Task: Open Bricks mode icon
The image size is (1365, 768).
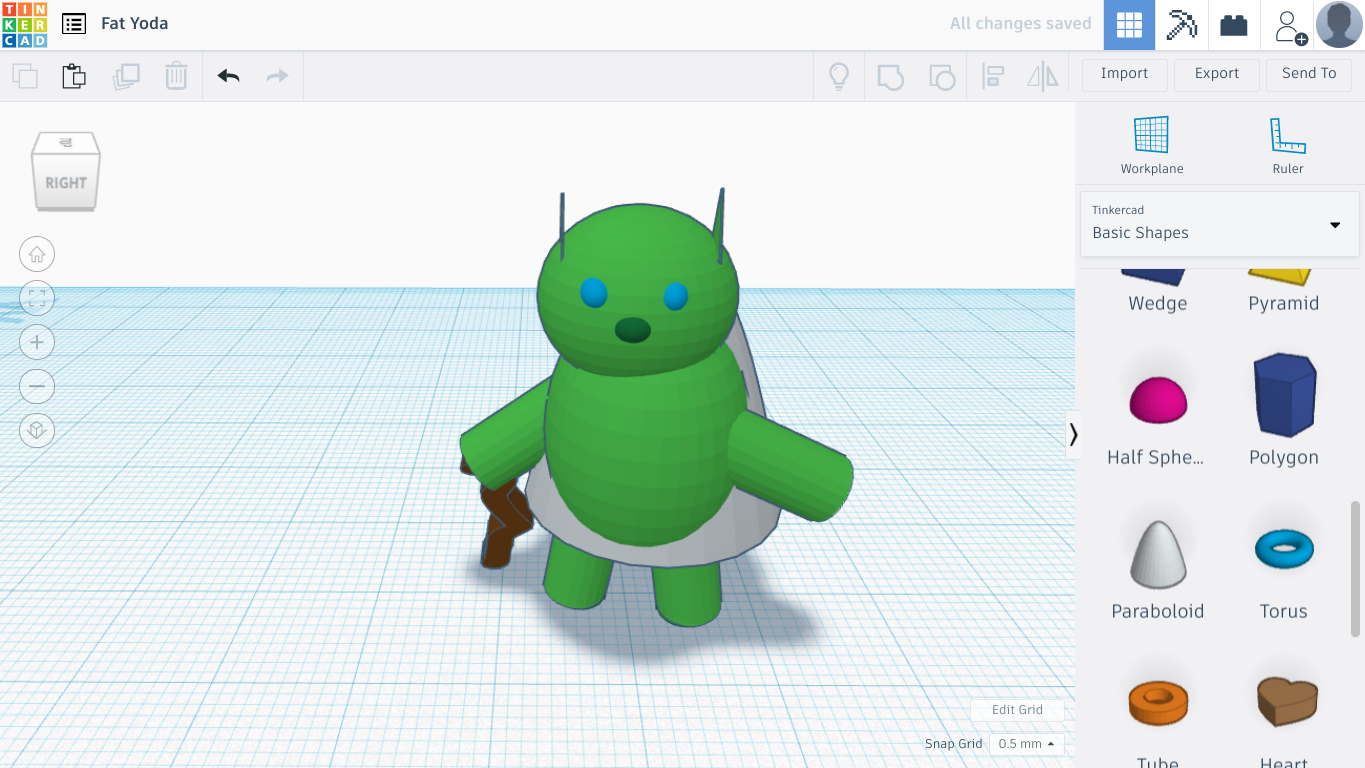Action: [x=1234, y=25]
